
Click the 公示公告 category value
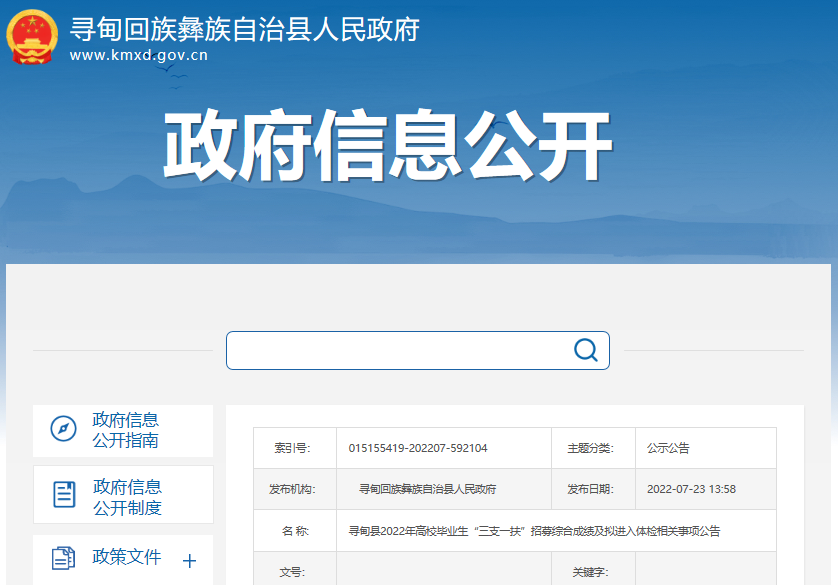[x=668, y=448]
